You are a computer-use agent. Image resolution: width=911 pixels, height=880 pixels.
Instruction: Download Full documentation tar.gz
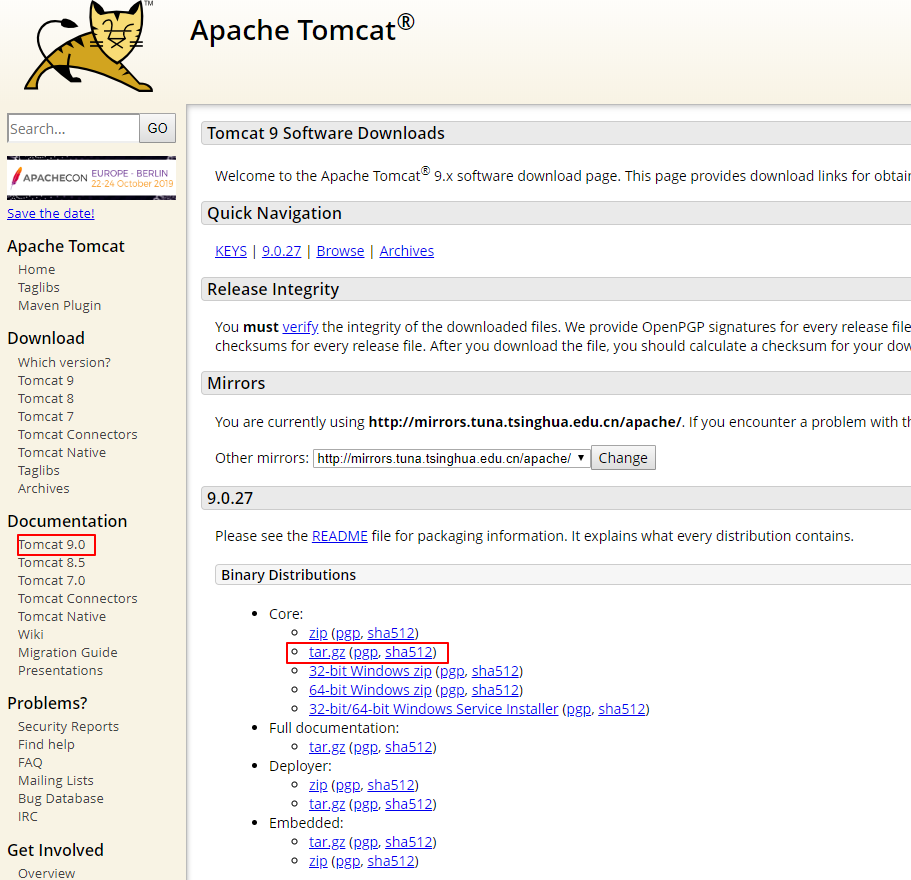[x=327, y=747]
